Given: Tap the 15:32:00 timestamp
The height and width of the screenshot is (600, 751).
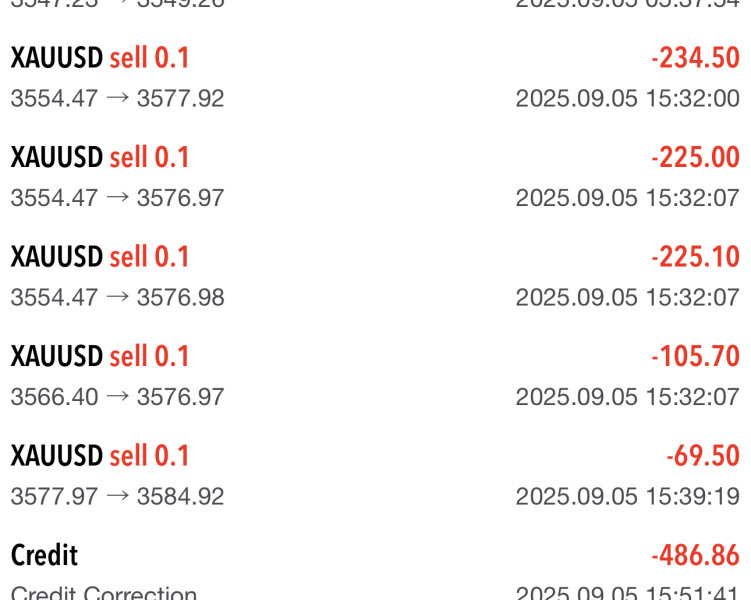Looking at the screenshot, I should point(627,99).
